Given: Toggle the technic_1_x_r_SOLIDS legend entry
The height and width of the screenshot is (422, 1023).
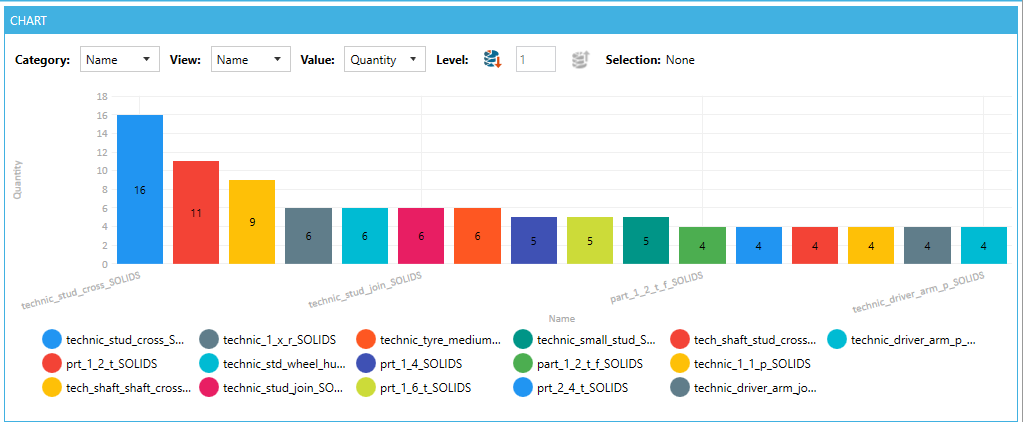Looking at the screenshot, I should (279, 340).
